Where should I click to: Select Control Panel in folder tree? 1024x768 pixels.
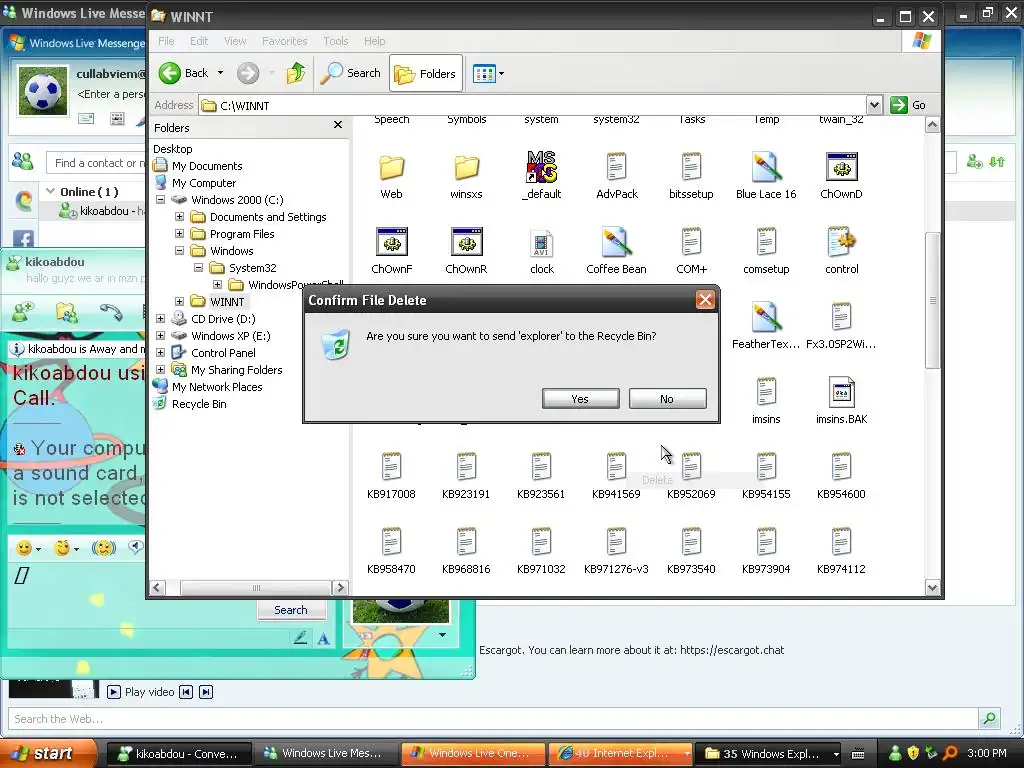[223, 353]
